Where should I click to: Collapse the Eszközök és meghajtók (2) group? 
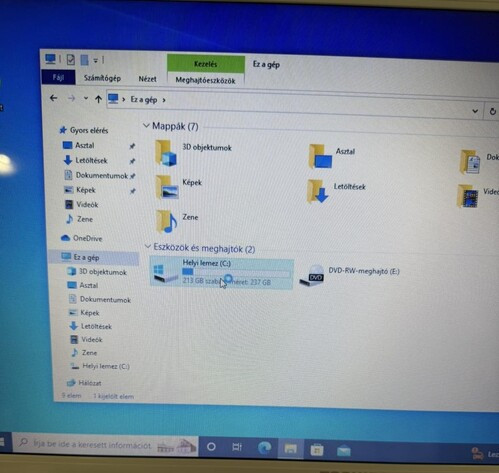[148, 247]
